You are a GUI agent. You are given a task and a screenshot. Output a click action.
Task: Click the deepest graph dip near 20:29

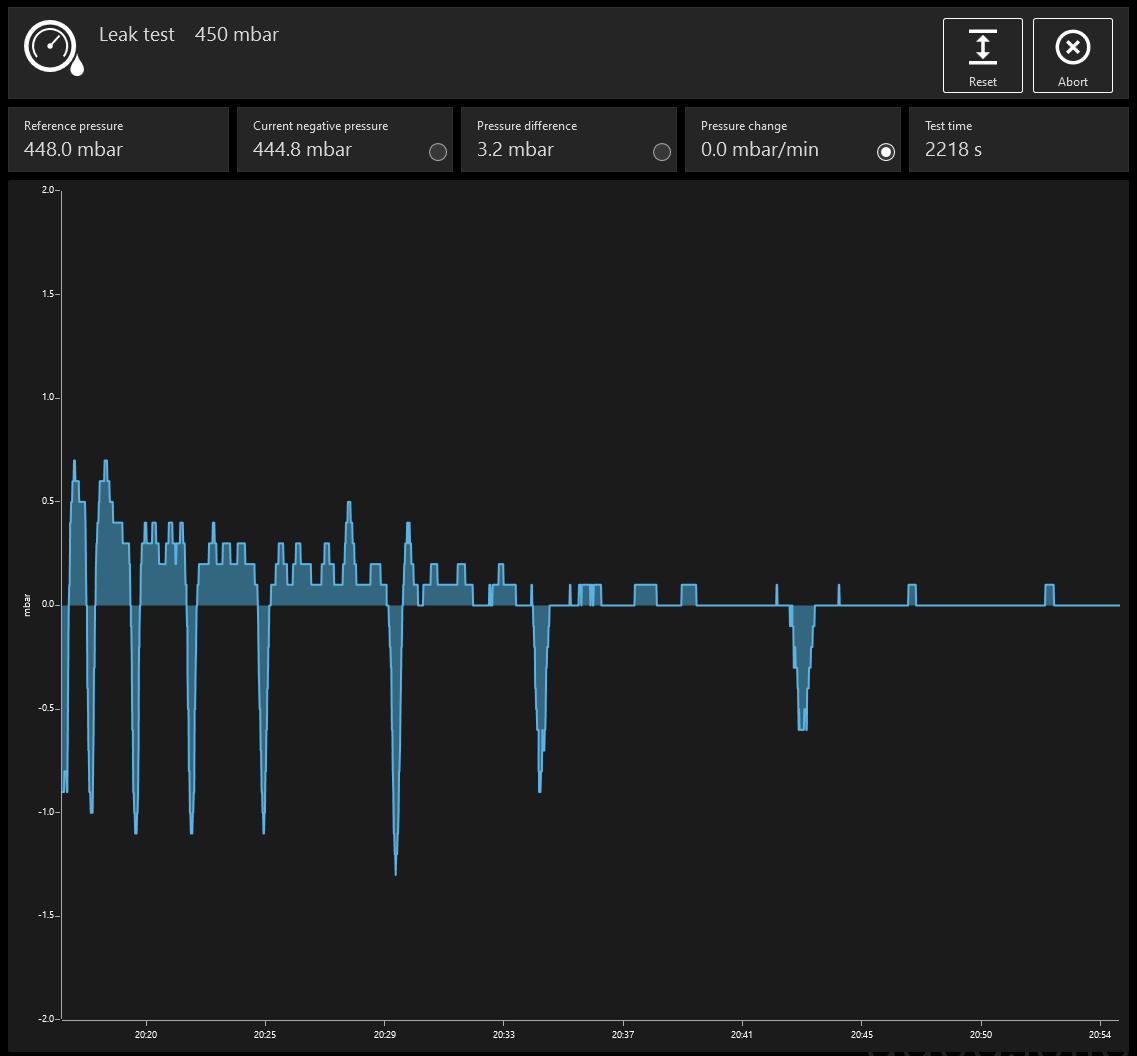pos(396,870)
